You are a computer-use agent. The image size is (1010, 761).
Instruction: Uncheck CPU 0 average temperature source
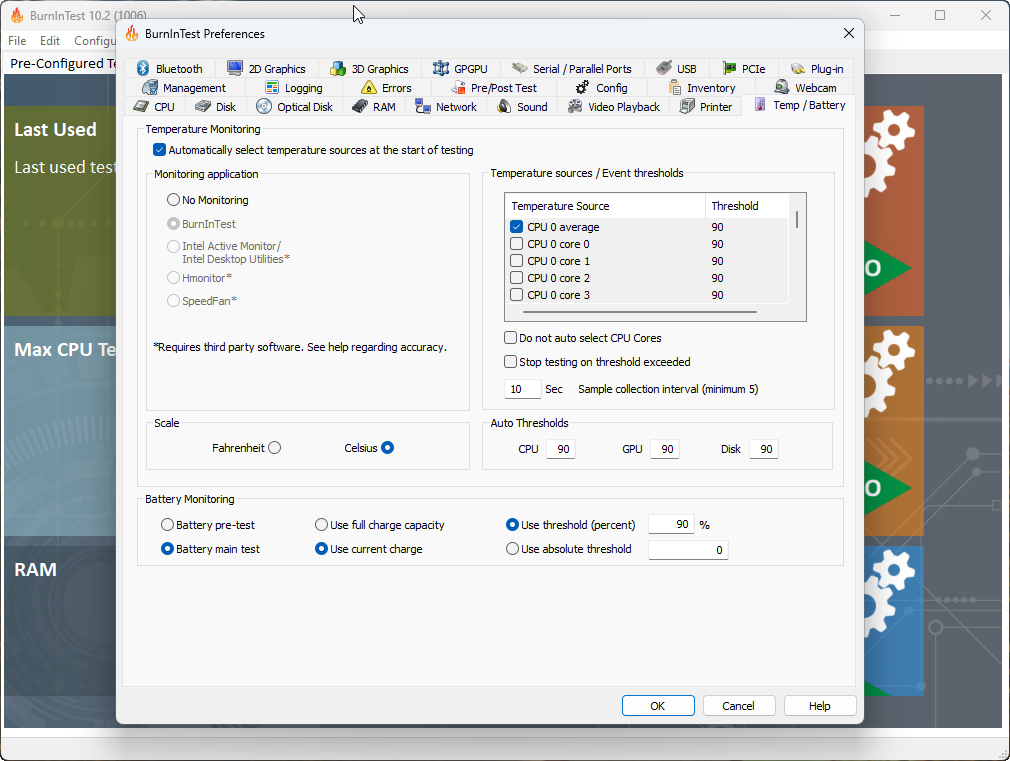[516, 227]
